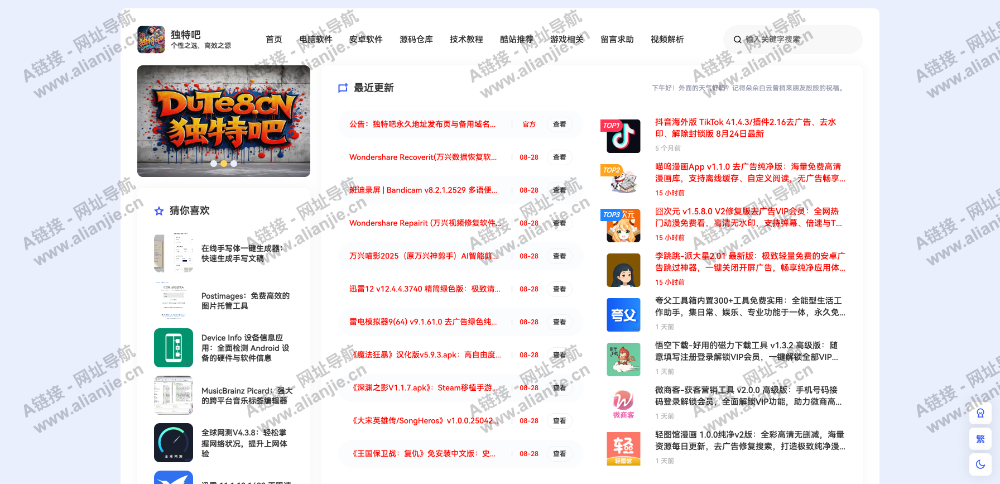Open the Bandicam v8.2.1.2529 post link
The width and height of the screenshot is (1000, 484).
click(x=422, y=190)
